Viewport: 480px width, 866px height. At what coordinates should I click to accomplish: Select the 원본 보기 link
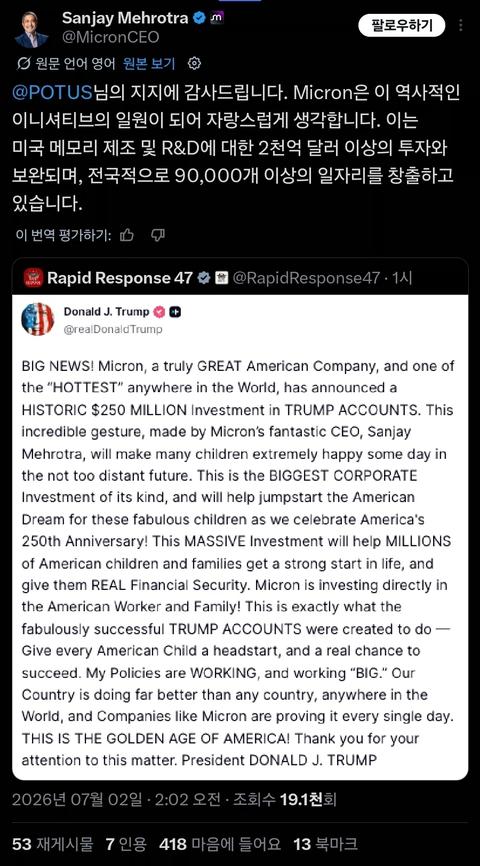(x=149, y=64)
